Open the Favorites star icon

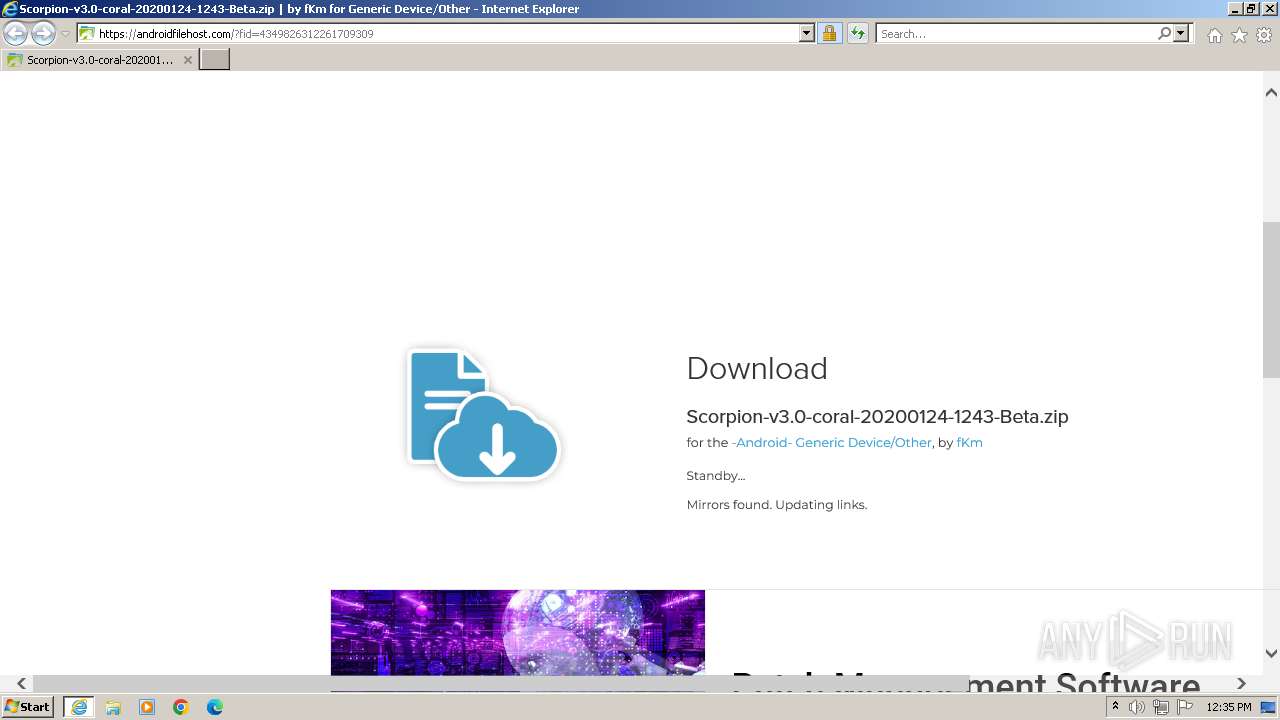coord(1239,35)
